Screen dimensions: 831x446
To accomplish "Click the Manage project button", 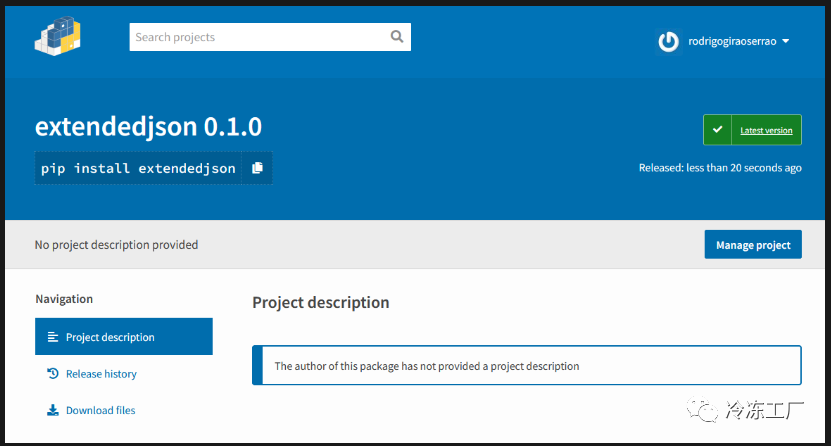I will (x=753, y=245).
